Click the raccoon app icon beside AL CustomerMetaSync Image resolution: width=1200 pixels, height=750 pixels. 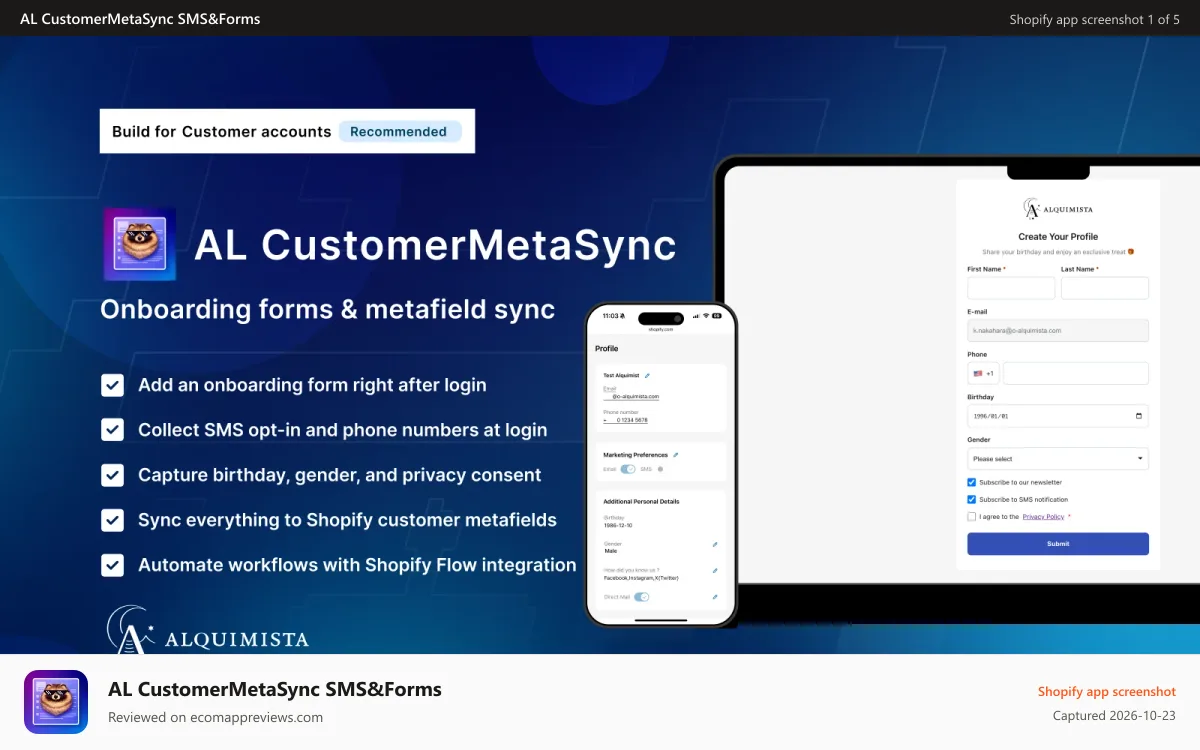click(x=140, y=244)
